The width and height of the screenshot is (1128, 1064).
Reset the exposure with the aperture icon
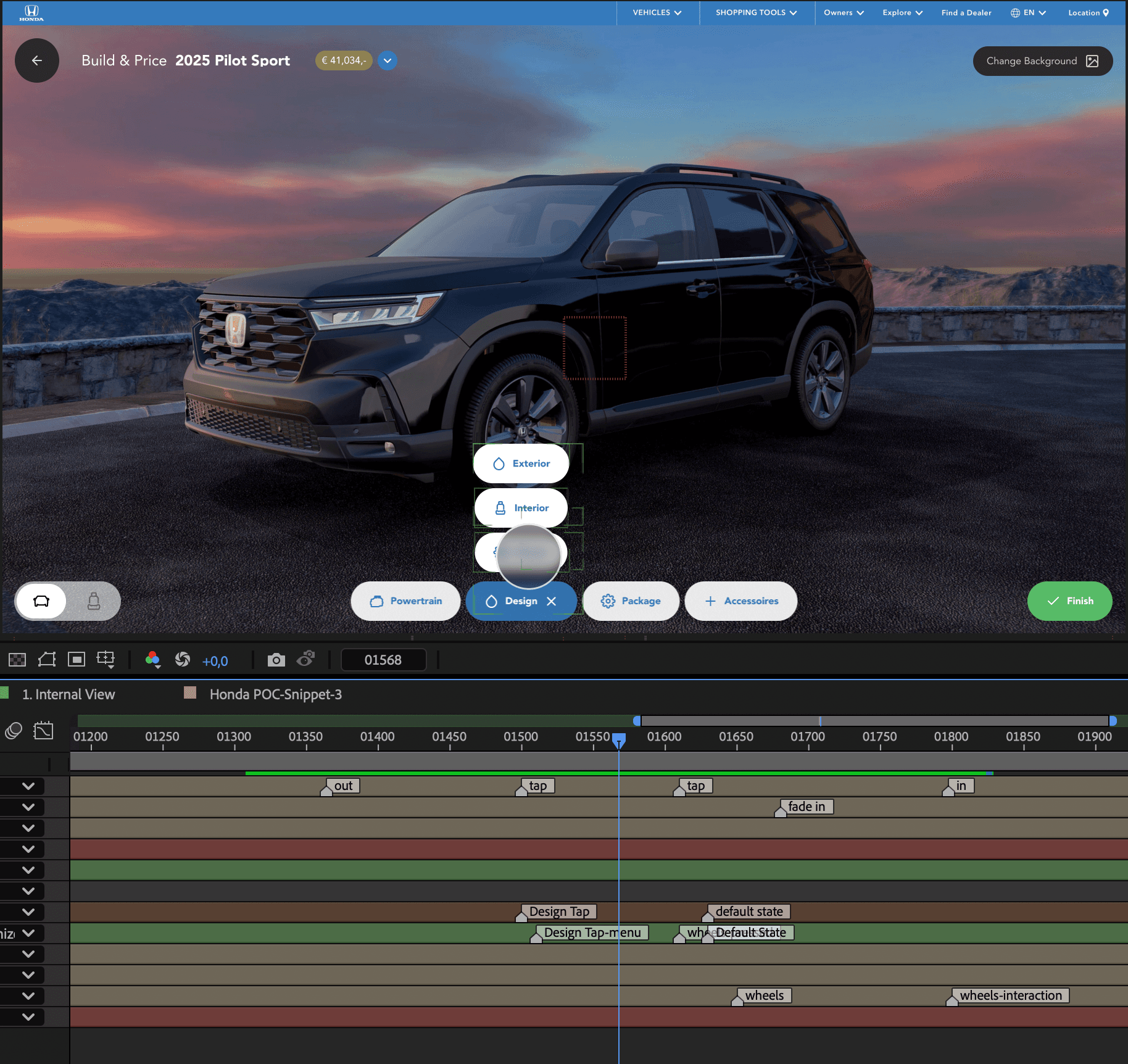(183, 660)
